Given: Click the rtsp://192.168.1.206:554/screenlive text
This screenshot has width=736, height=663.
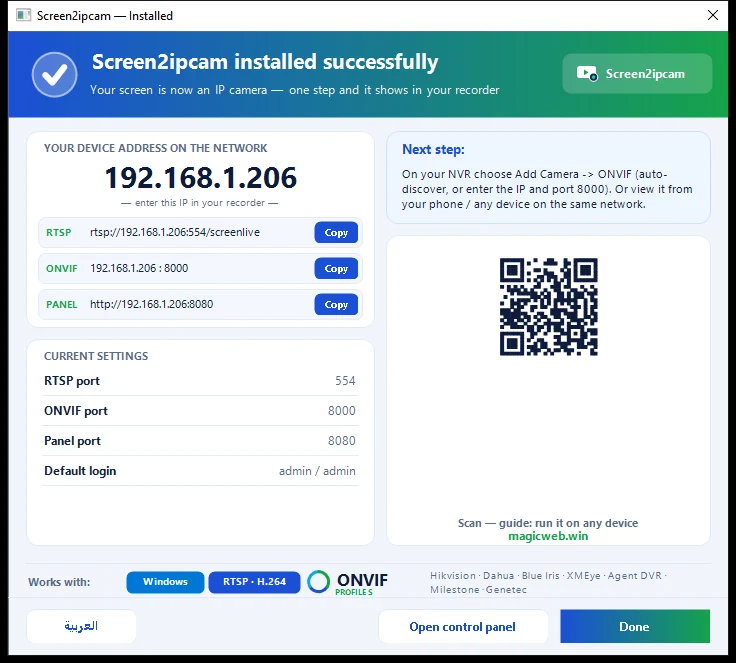Looking at the screenshot, I should [x=175, y=232].
